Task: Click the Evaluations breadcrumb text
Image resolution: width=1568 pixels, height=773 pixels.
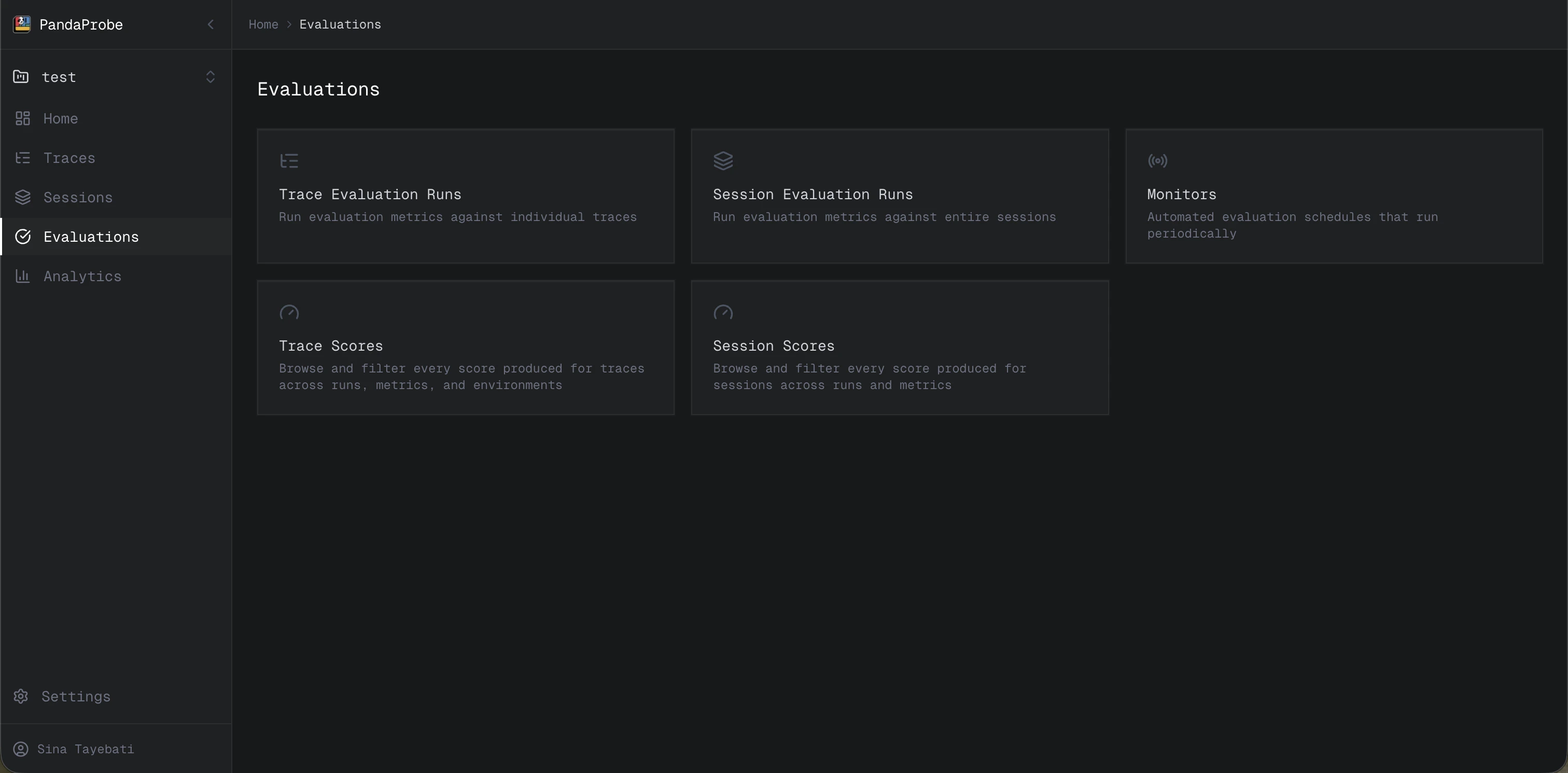Action: (x=340, y=24)
